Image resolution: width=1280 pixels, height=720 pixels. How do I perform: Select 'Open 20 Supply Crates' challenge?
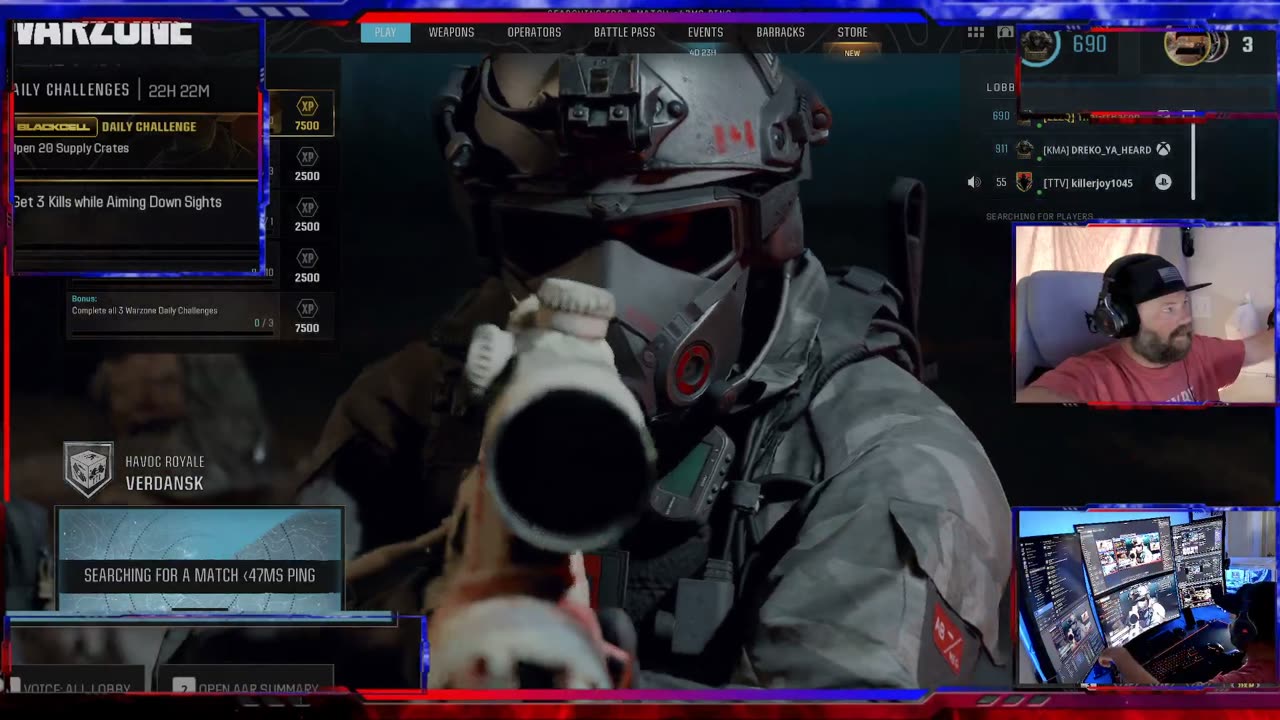pos(71,148)
